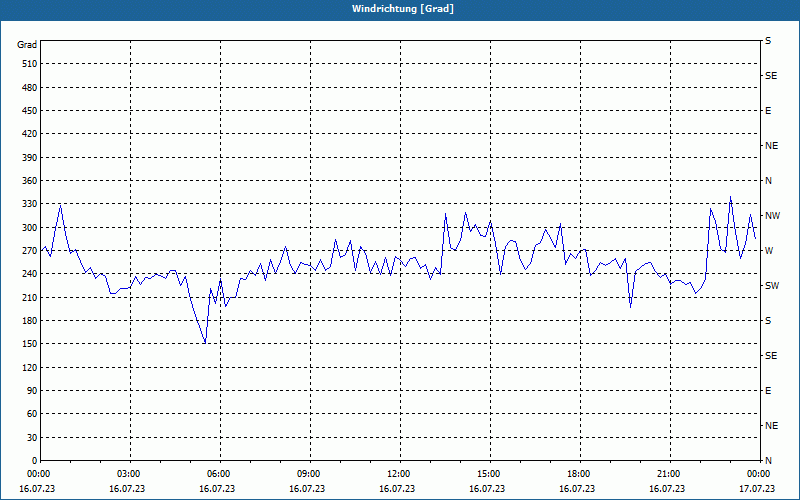Select the 06:00 time label

(x=220, y=474)
